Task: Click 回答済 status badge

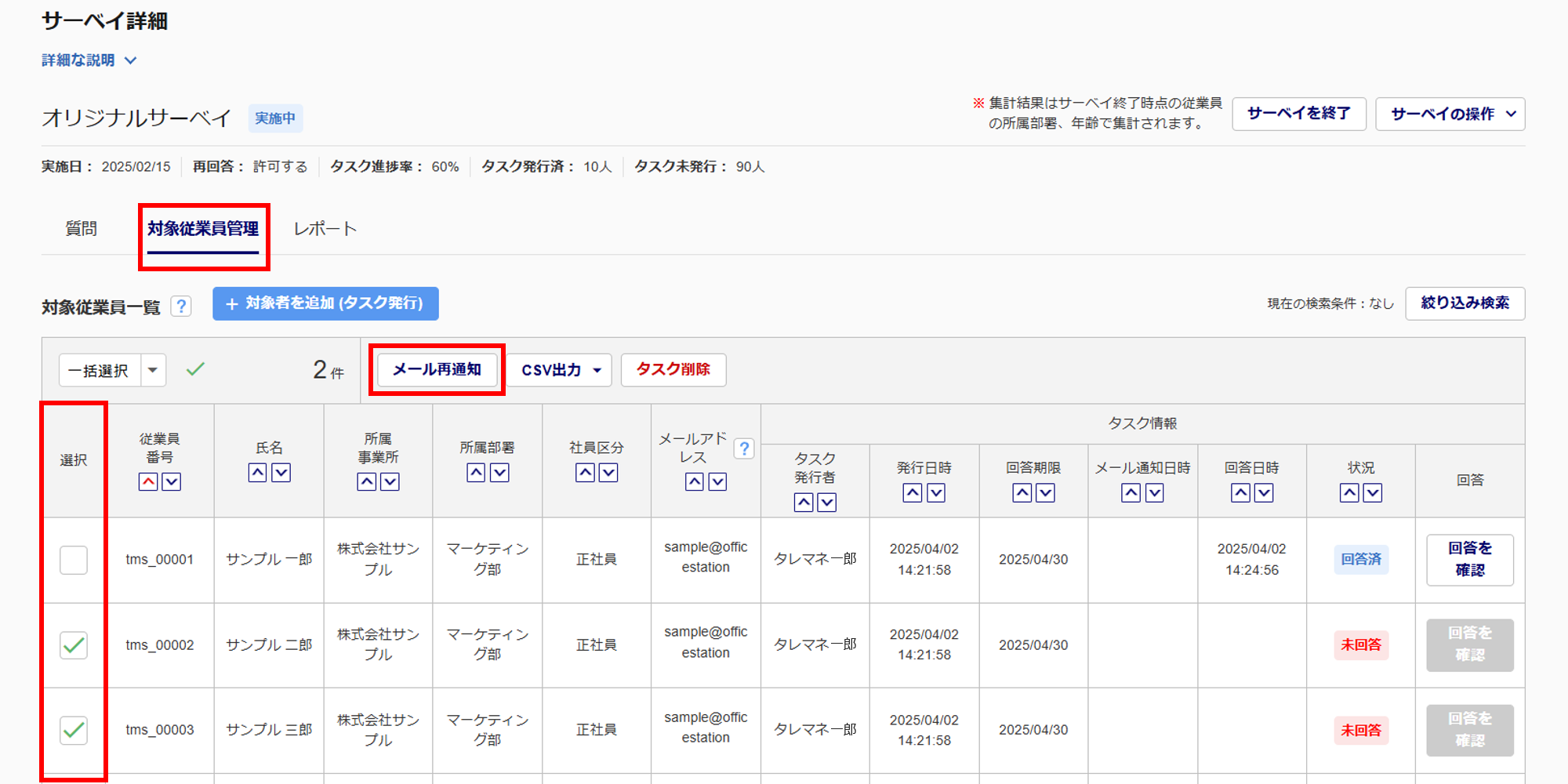Action: click(x=1361, y=559)
